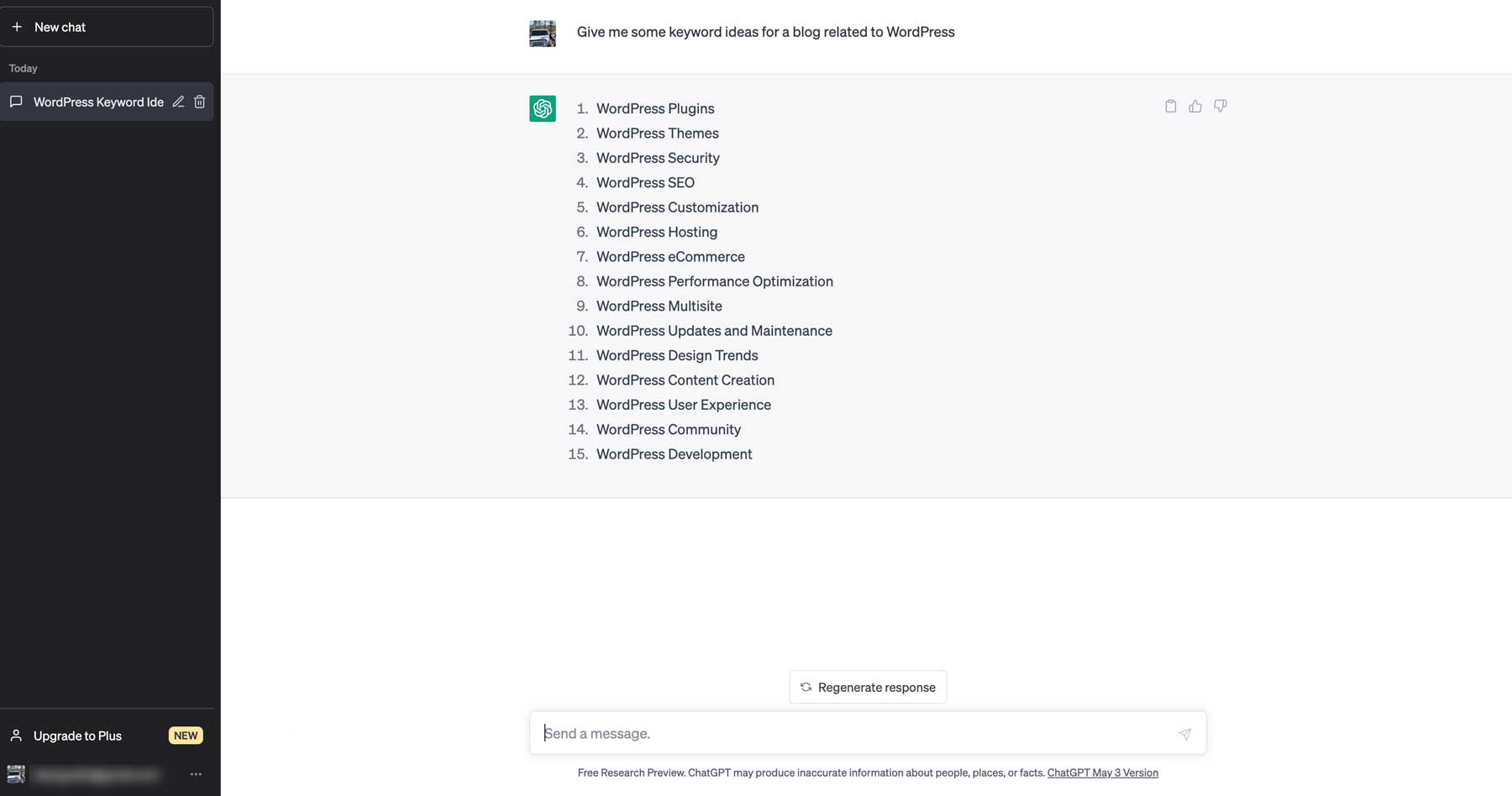Click Regenerate response button
Viewport: 1512px width, 796px height.
coord(868,687)
